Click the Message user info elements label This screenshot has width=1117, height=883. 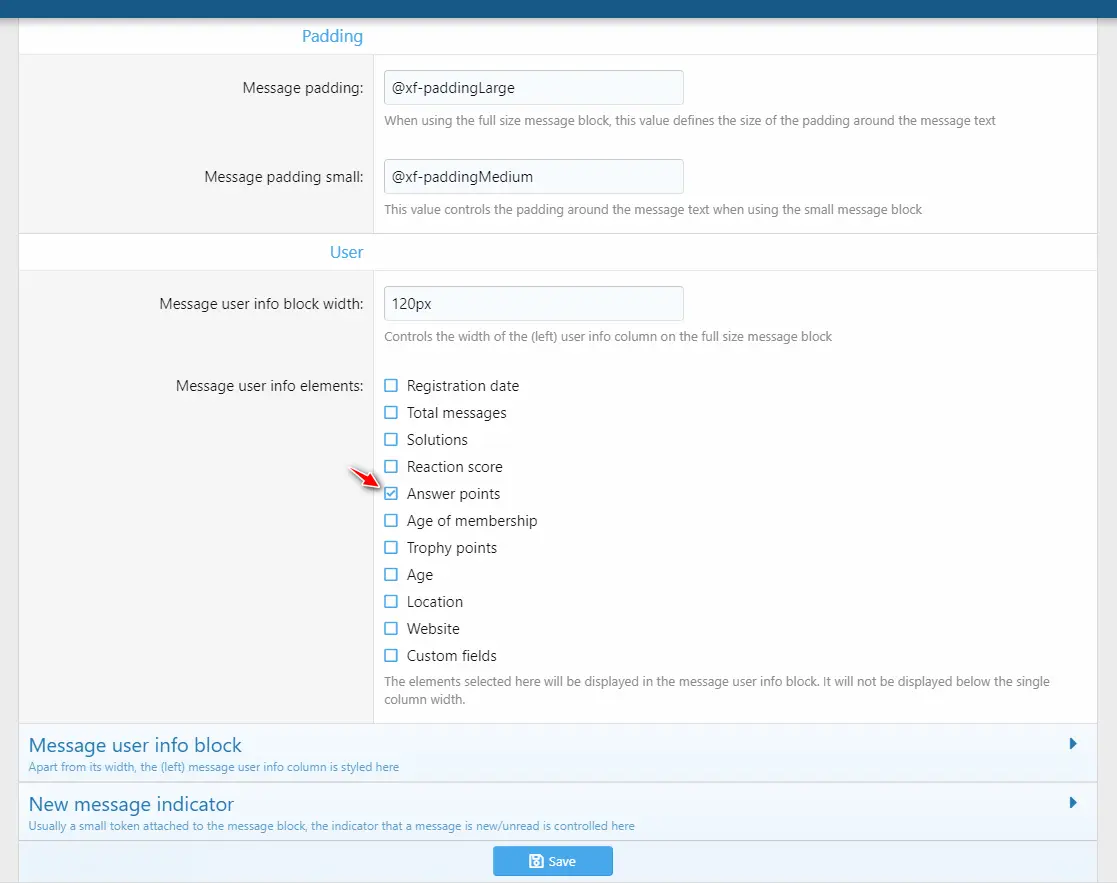point(269,386)
